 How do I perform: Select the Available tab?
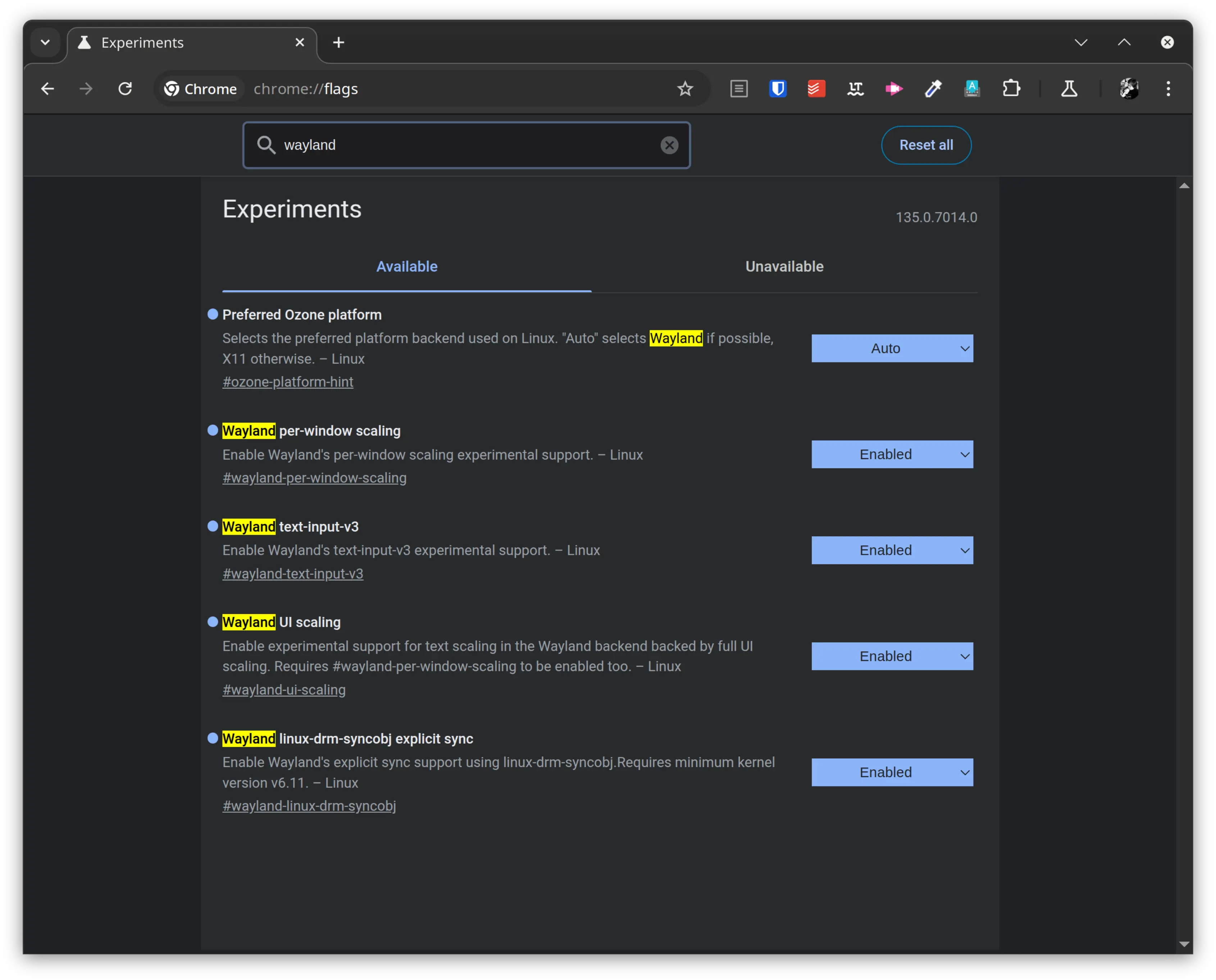(406, 266)
